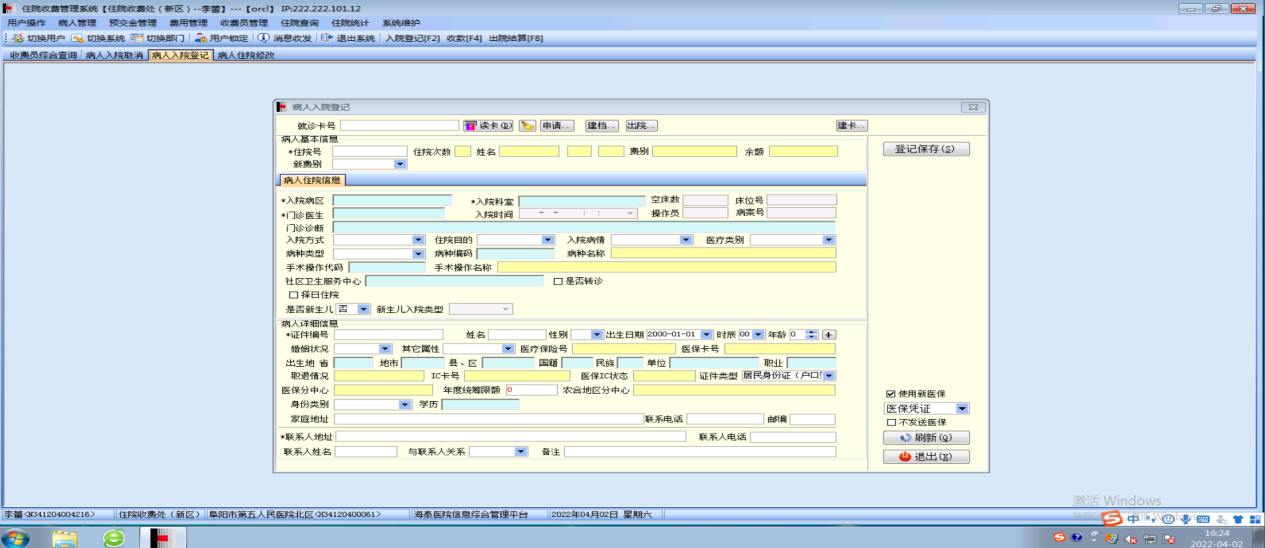Screen dimensions: 1265x548
Task: Click the 用户锁定 toolbar icon
Action: (201, 38)
